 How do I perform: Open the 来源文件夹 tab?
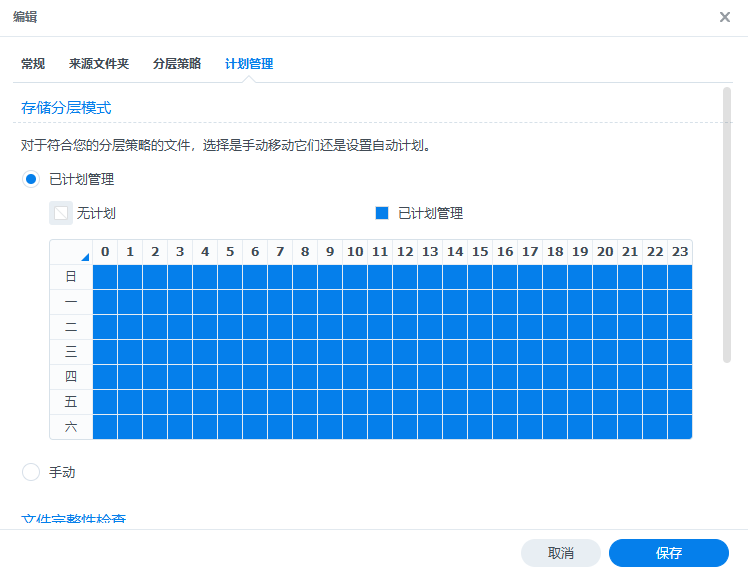coord(99,64)
